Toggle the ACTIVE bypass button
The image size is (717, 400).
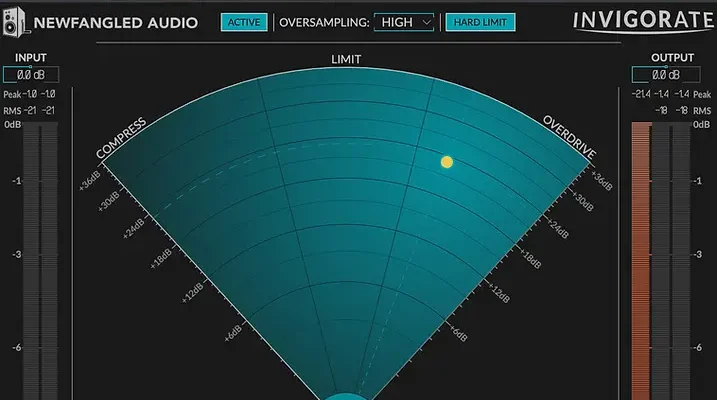click(x=241, y=21)
